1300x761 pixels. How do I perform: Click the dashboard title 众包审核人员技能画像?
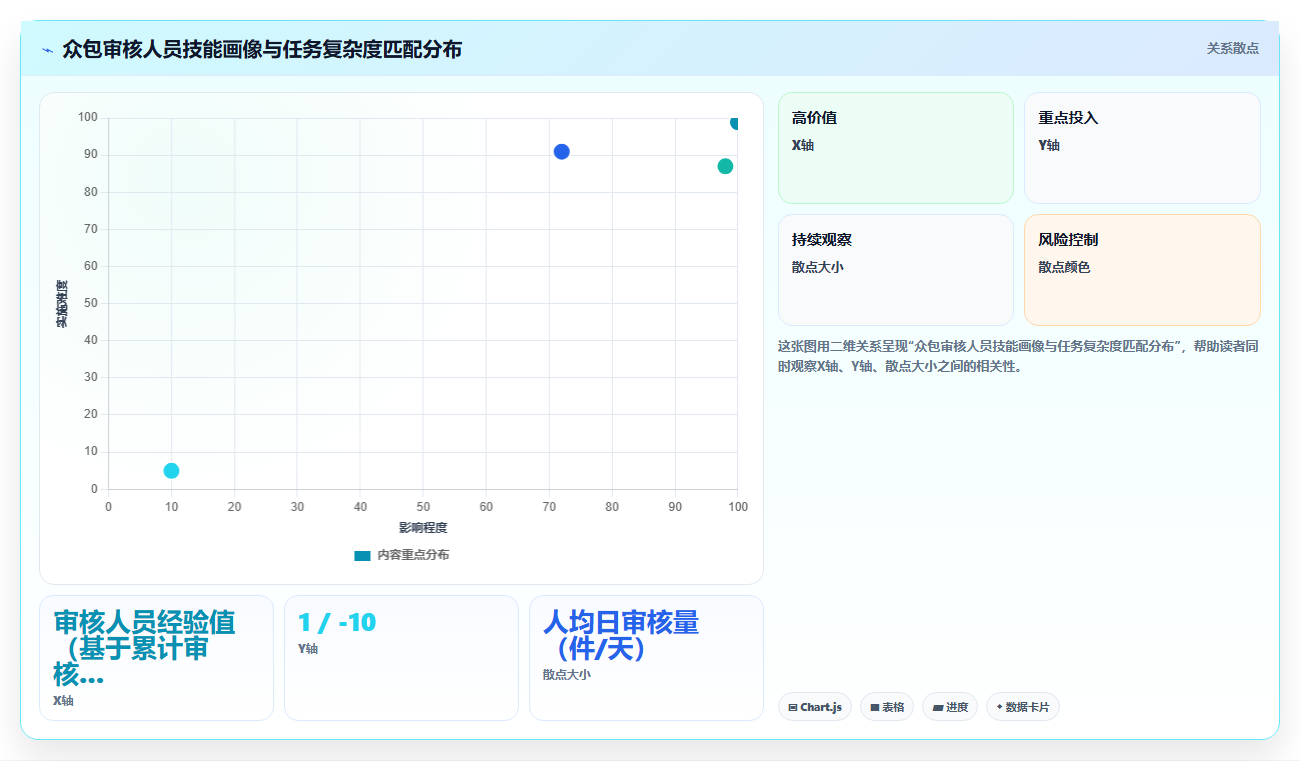[x=262, y=49]
